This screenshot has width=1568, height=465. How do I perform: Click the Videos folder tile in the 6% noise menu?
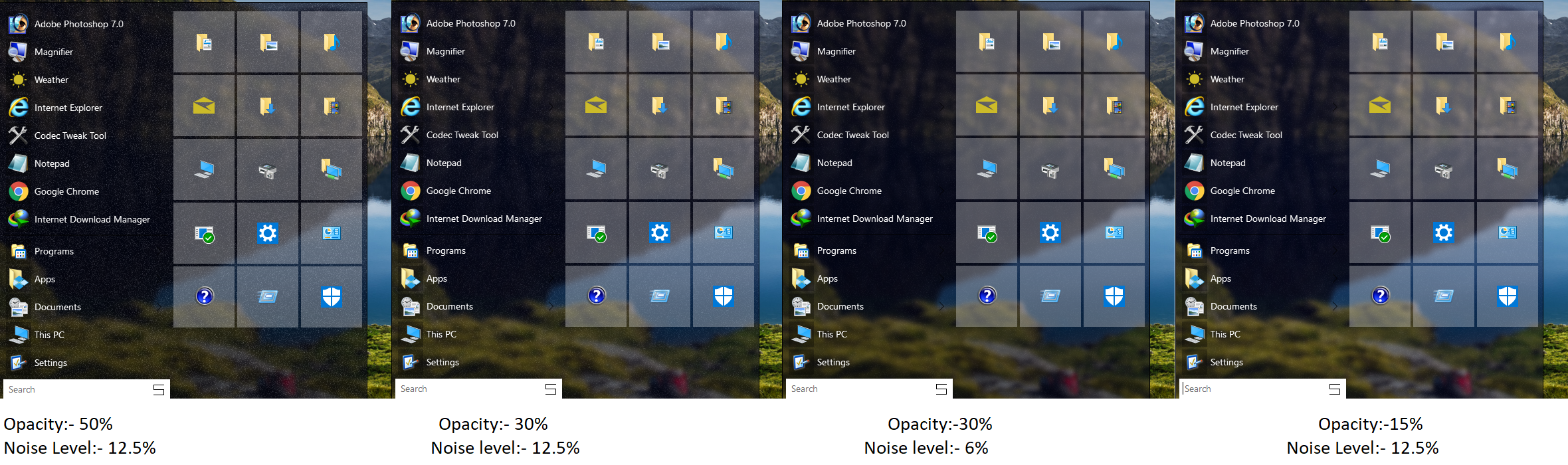coord(1114,106)
